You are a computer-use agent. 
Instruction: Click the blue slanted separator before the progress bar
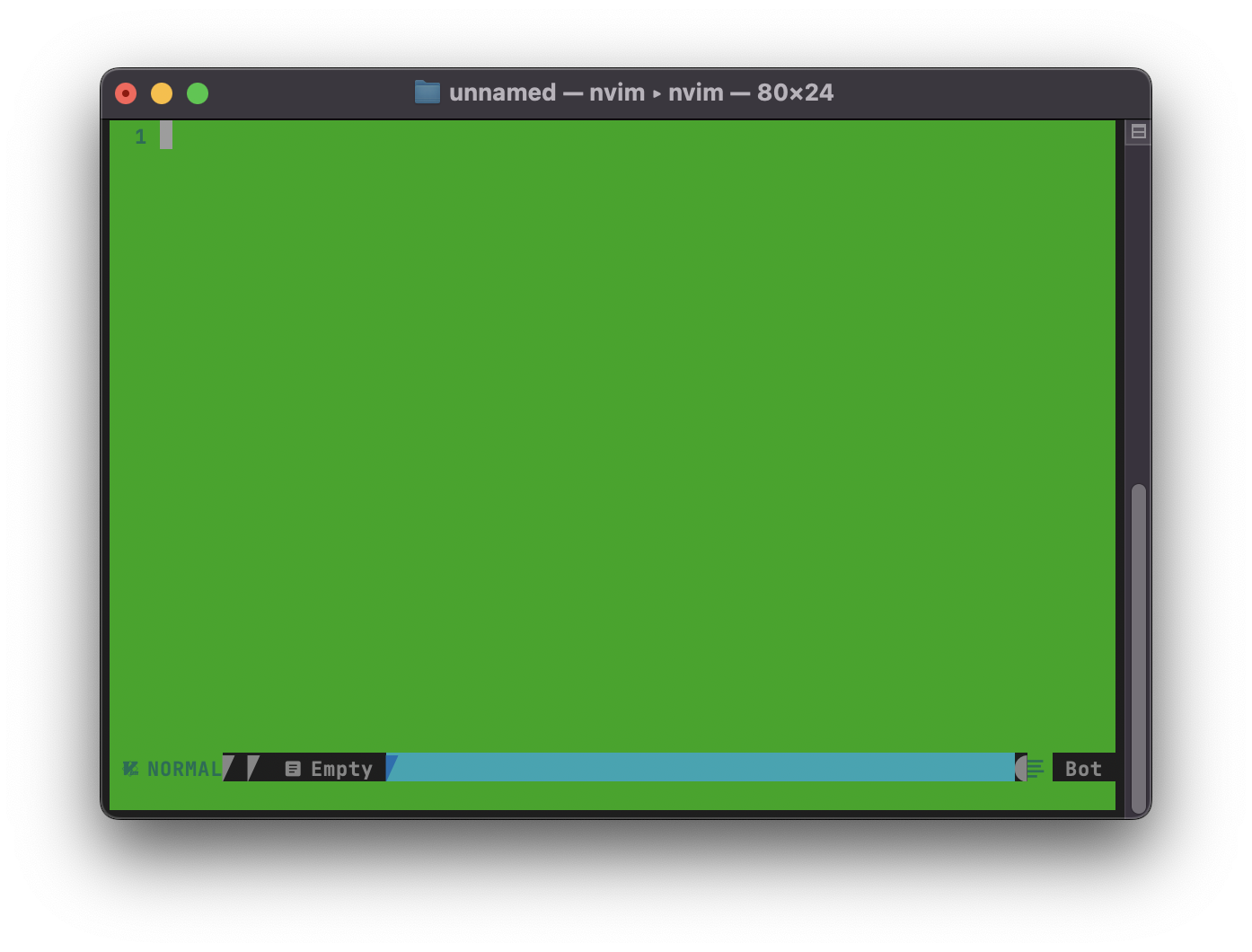tap(392, 769)
